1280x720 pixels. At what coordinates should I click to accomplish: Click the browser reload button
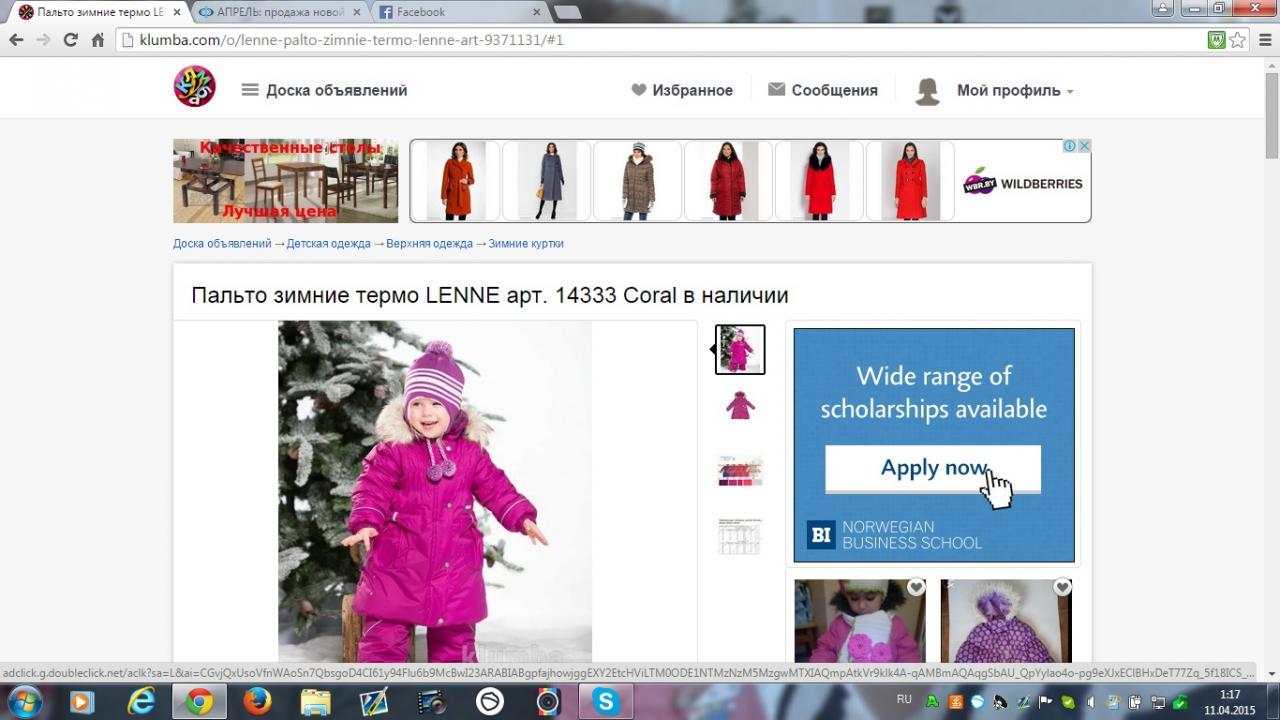click(70, 40)
